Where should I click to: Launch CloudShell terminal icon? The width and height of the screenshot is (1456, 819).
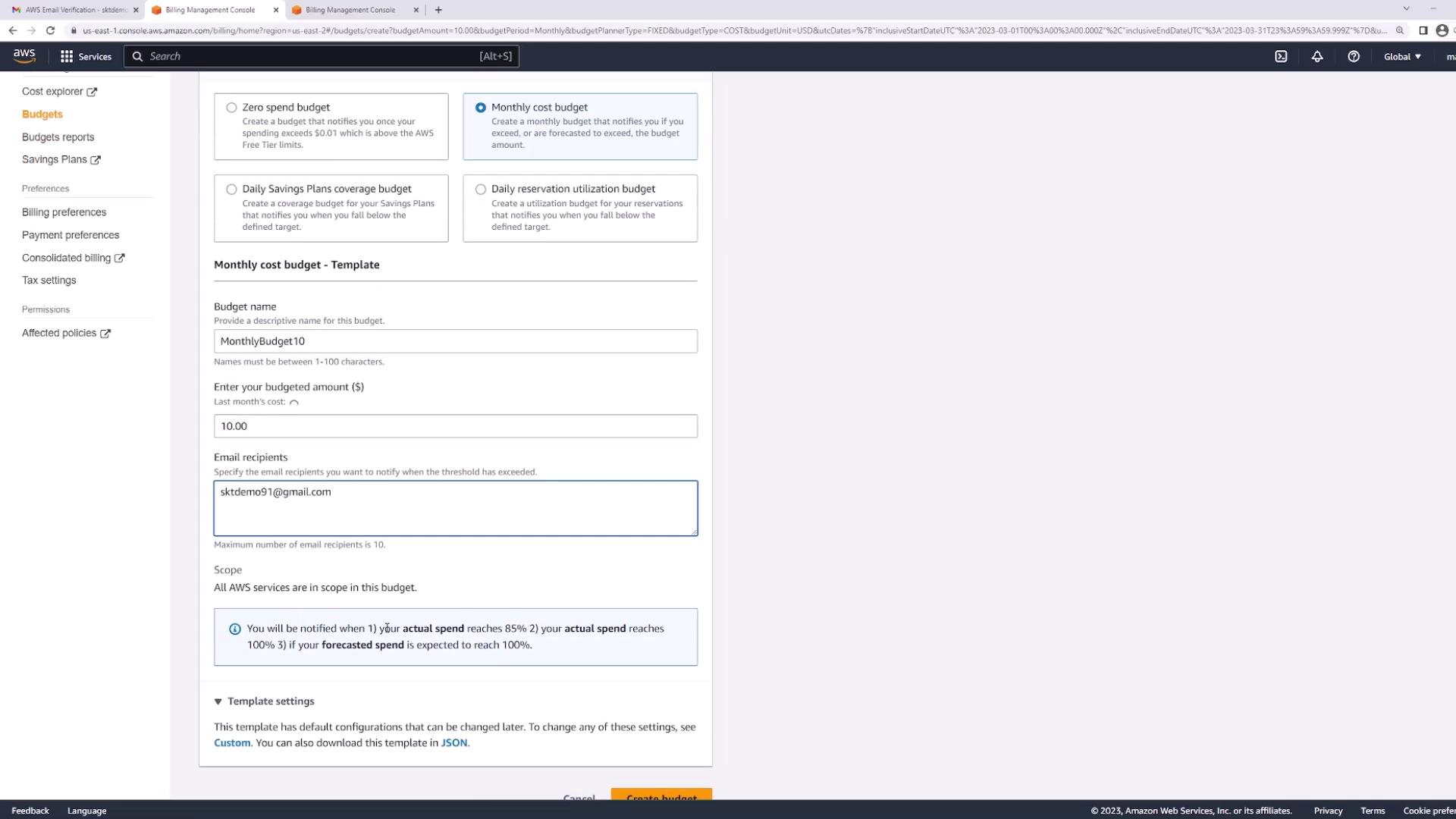coord(1281,56)
